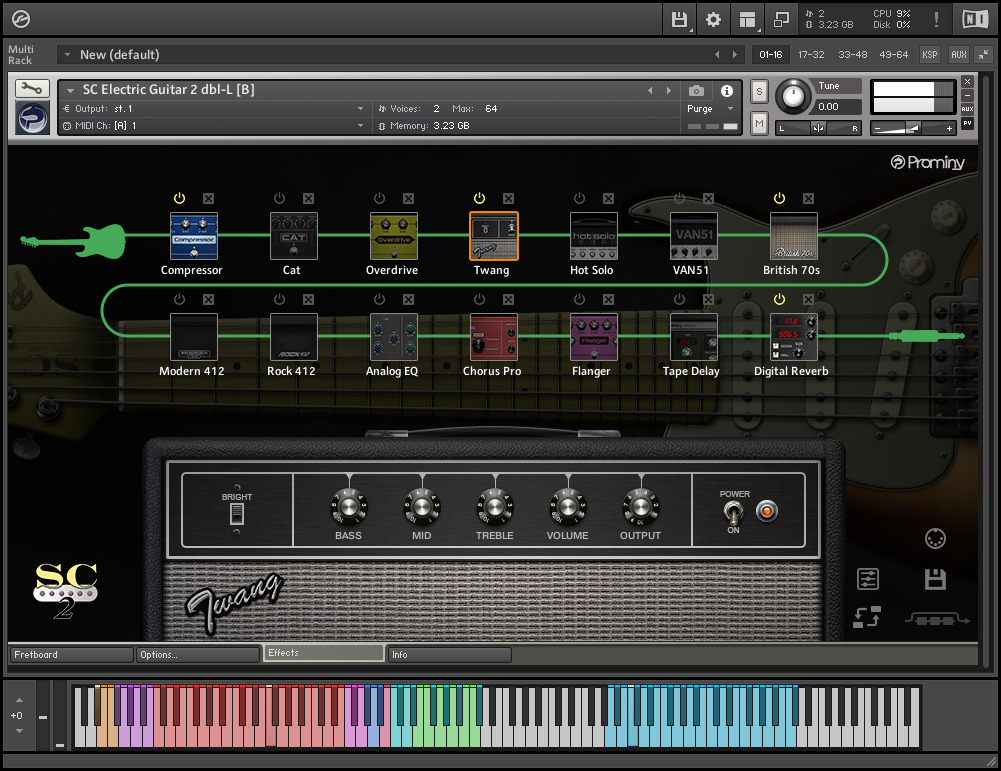
Task: Remove the Compressor with its X button
Action: (x=208, y=198)
